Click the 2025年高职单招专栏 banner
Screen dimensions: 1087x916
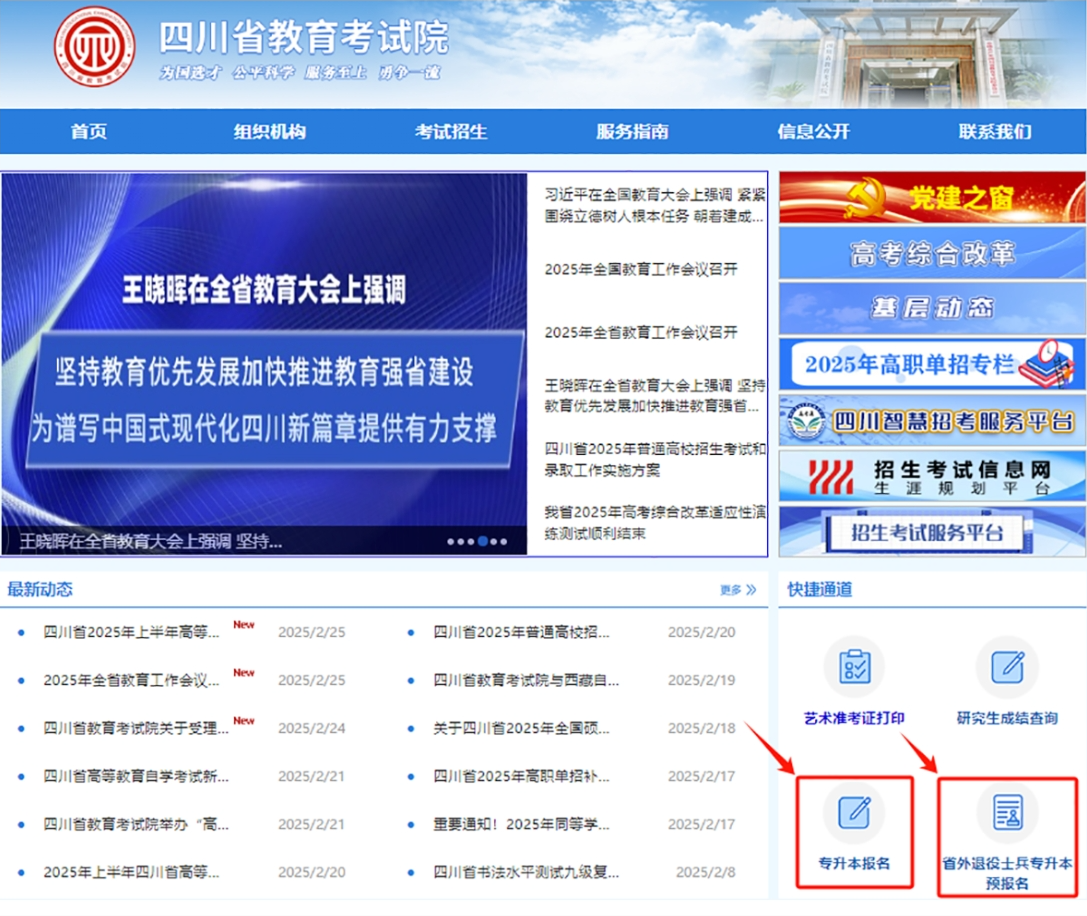[x=931, y=364]
